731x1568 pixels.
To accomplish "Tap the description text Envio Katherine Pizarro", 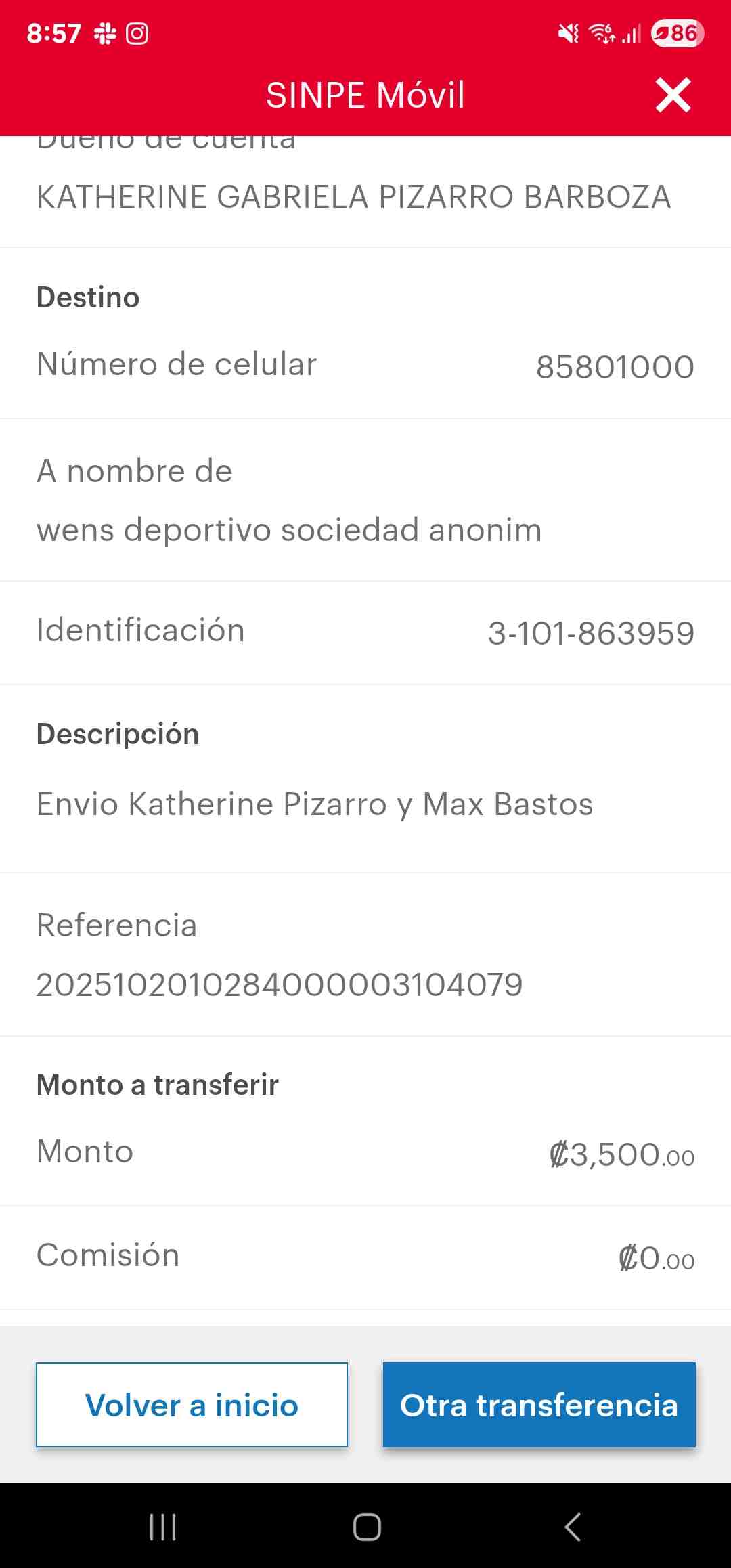I will (x=315, y=804).
